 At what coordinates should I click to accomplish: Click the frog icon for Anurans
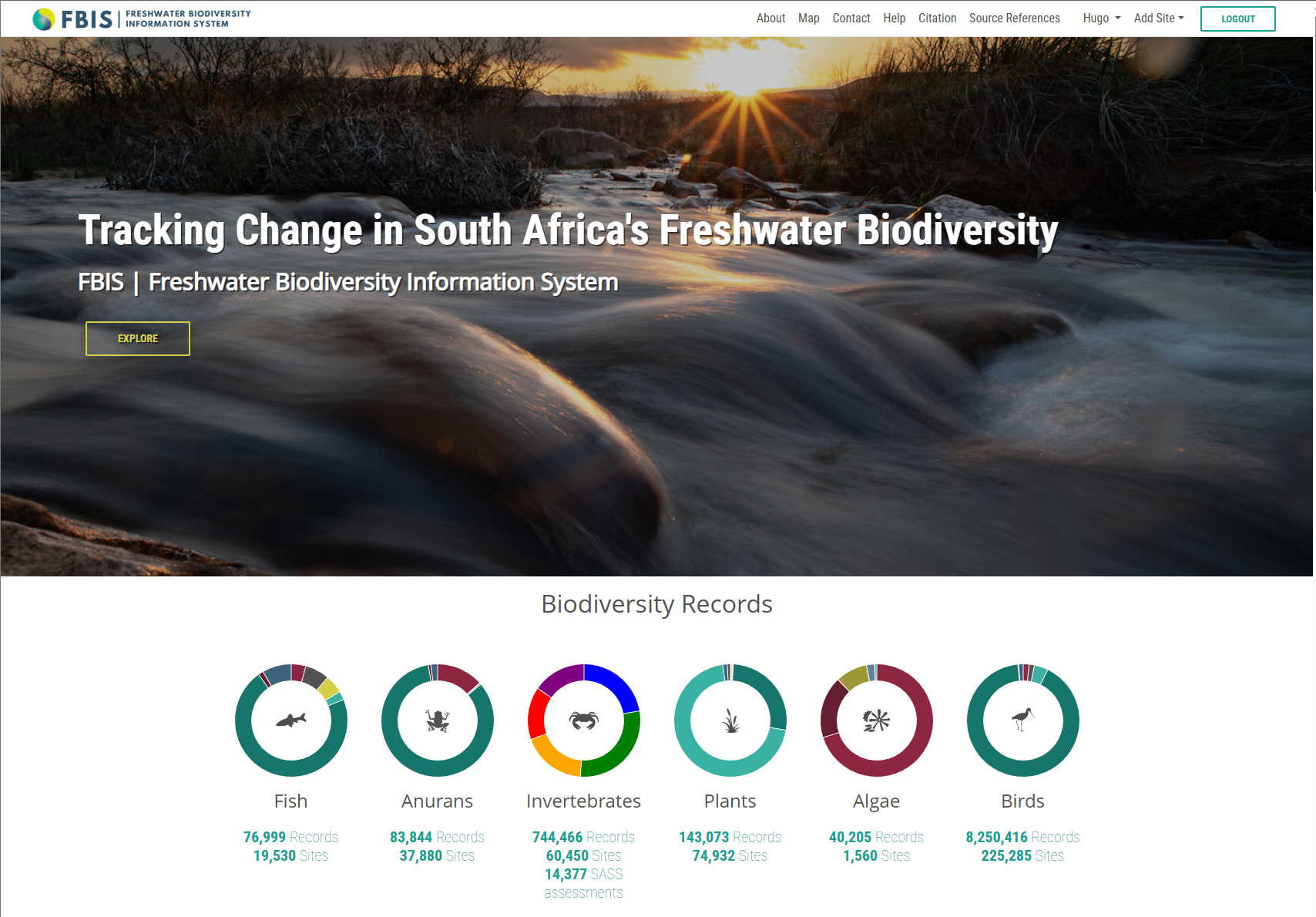click(x=438, y=720)
